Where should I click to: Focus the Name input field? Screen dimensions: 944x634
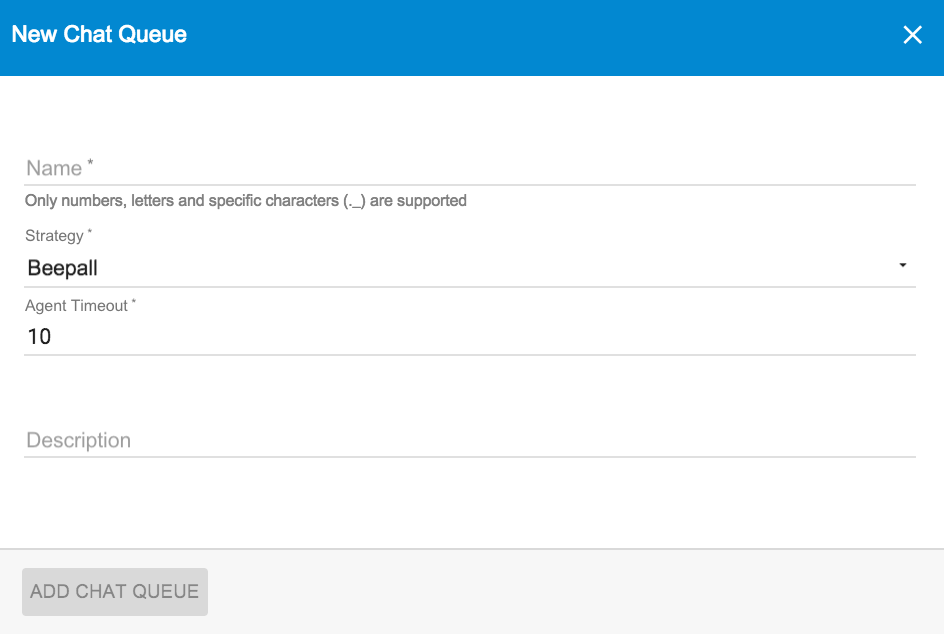click(470, 168)
